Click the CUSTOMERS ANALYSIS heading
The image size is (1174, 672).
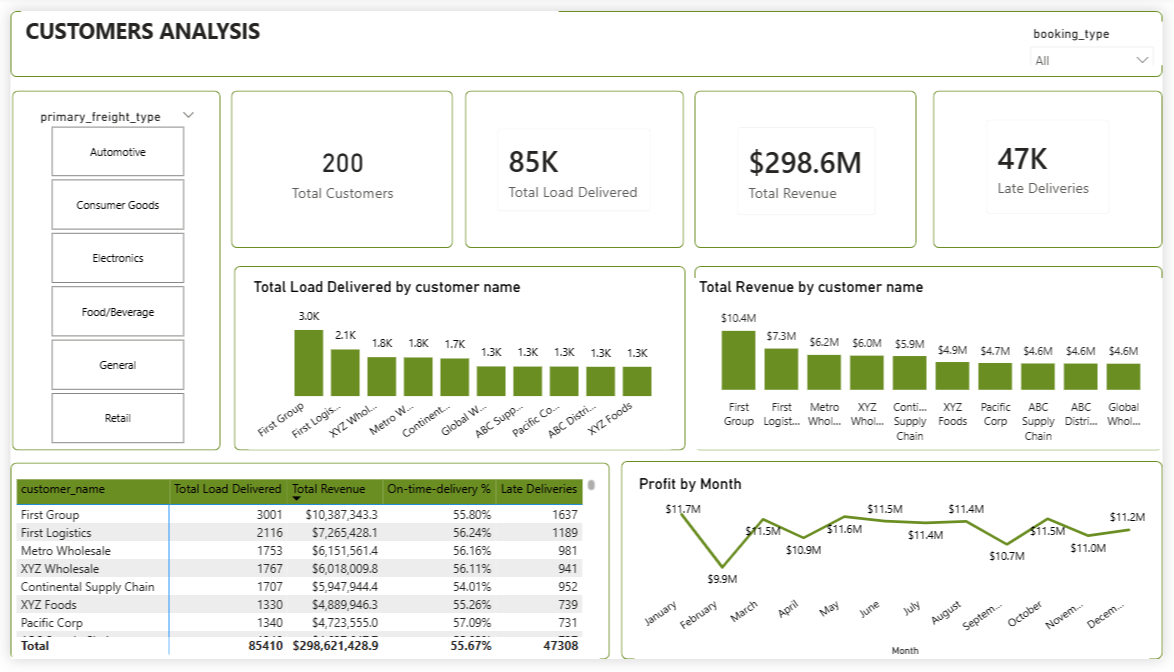142,31
